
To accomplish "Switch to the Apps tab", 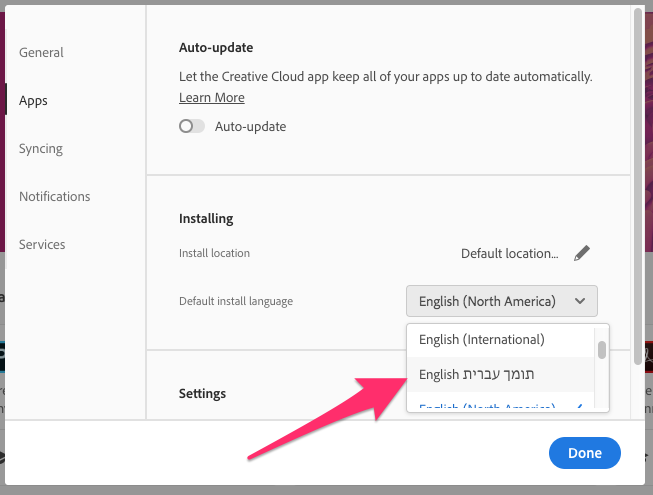I will pos(33,100).
